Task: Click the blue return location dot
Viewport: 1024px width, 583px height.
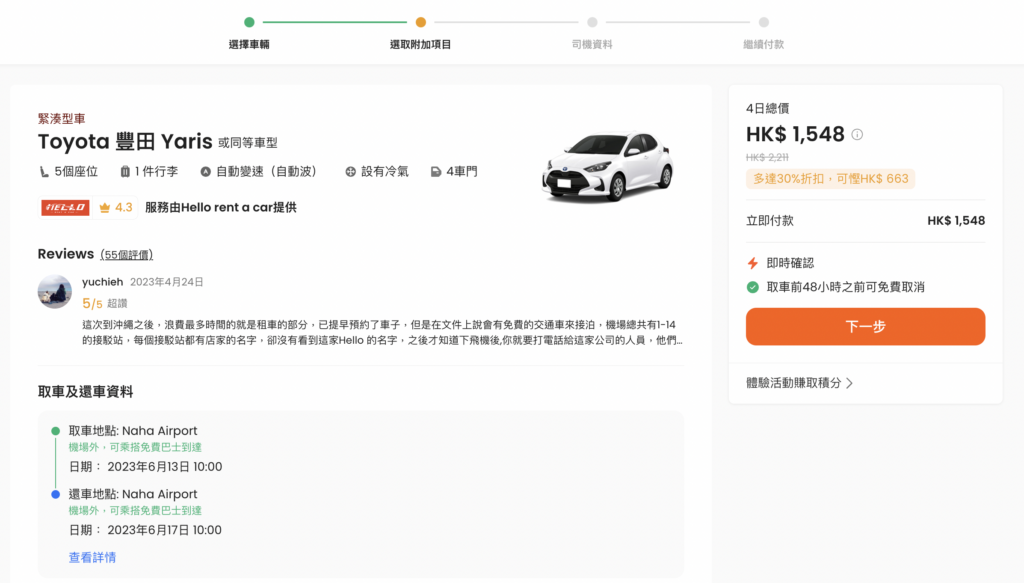Action: pyautogui.click(x=56, y=494)
